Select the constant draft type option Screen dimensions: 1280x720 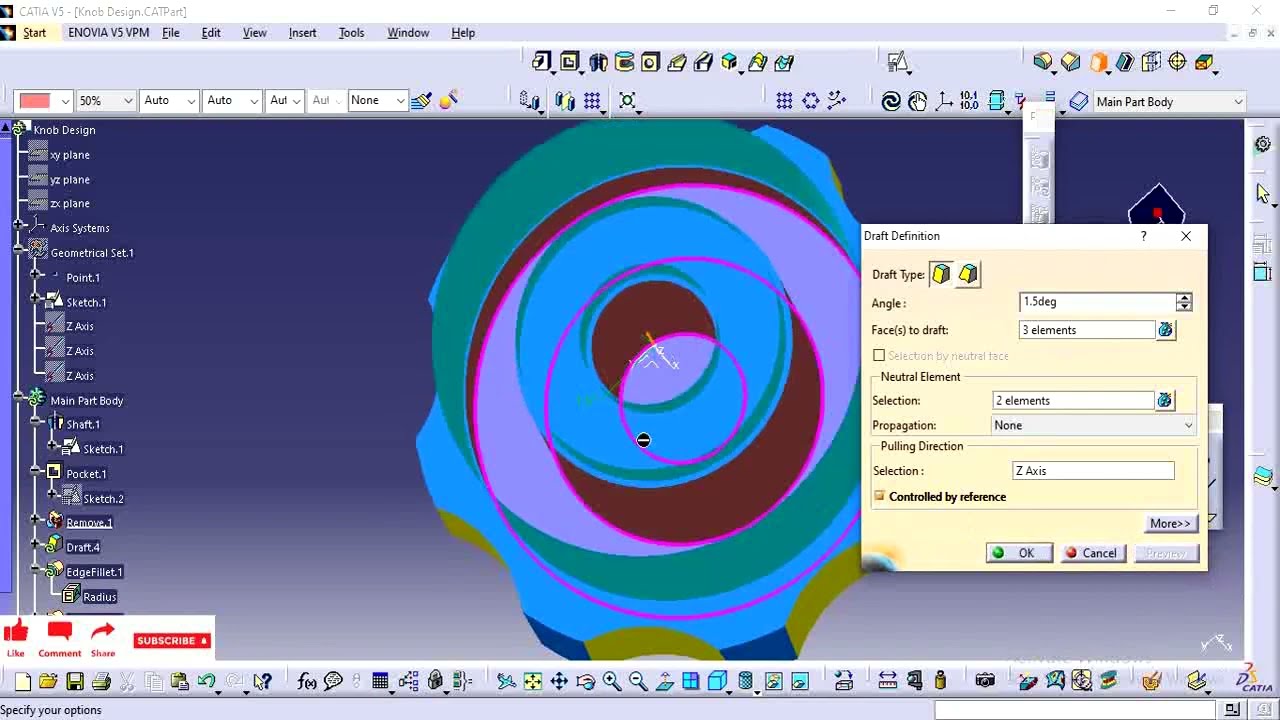pyautogui.click(x=941, y=274)
